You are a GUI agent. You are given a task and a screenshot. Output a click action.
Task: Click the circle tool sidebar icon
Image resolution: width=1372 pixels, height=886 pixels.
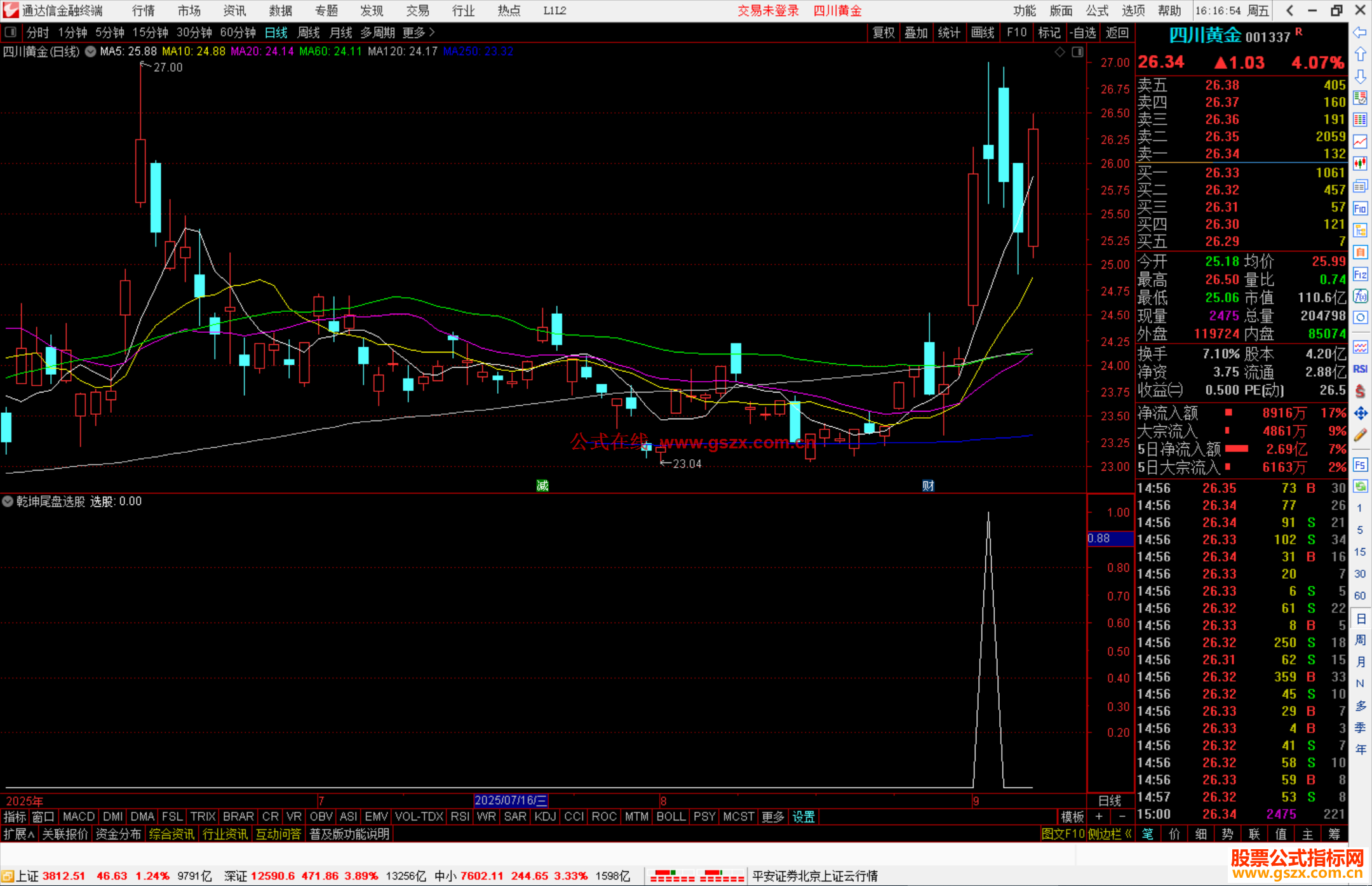(x=1360, y=318)
